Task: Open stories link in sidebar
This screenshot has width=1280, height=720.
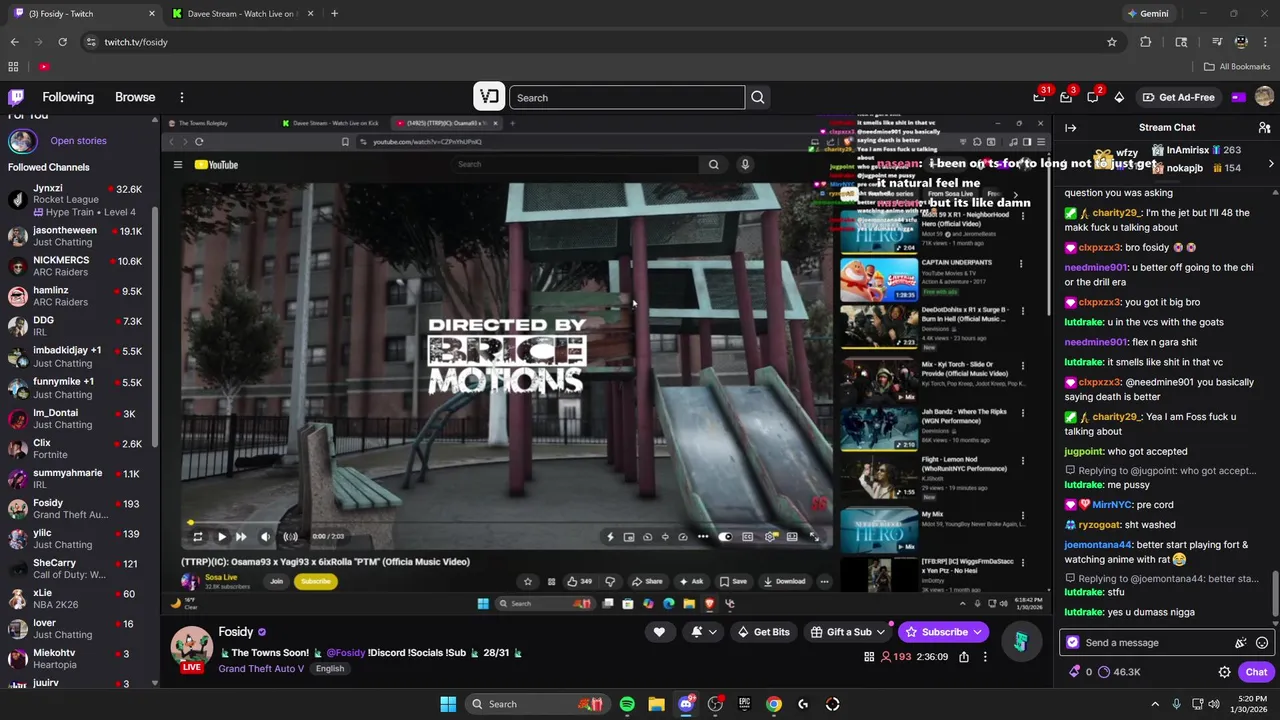Action: (78, 141)
